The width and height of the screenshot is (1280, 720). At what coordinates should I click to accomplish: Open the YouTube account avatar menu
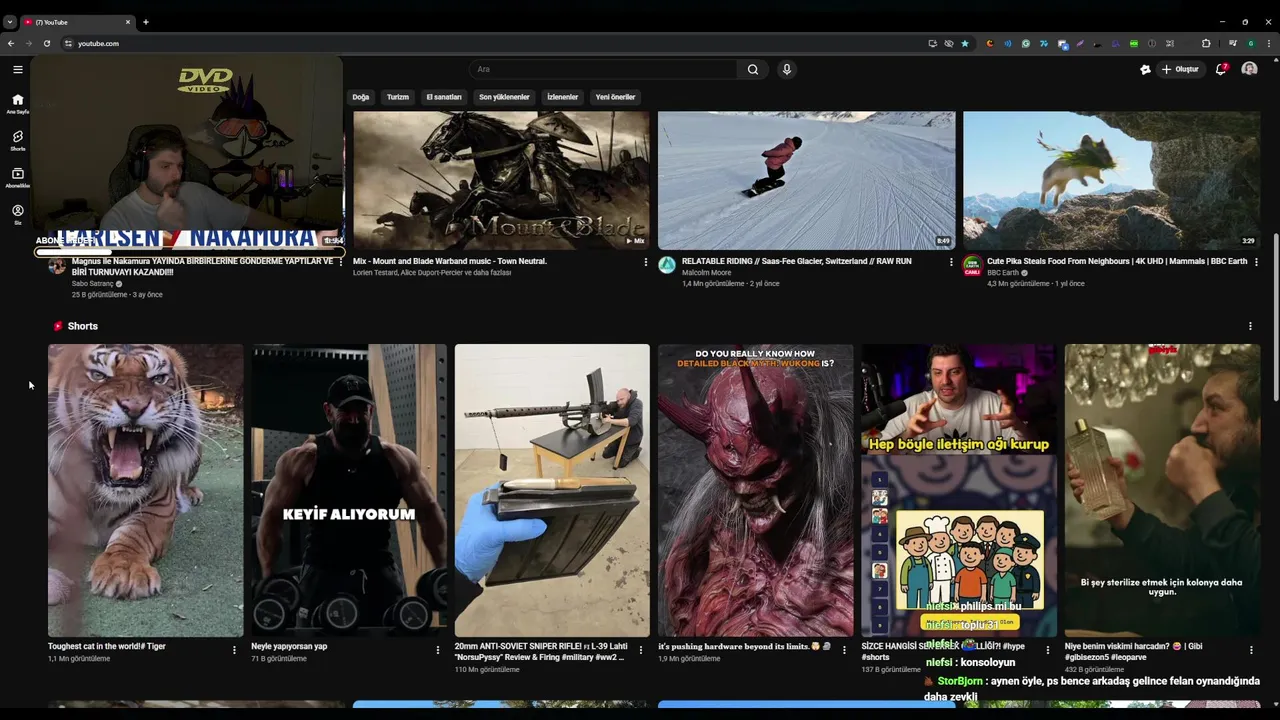(x=1249, y=69)
